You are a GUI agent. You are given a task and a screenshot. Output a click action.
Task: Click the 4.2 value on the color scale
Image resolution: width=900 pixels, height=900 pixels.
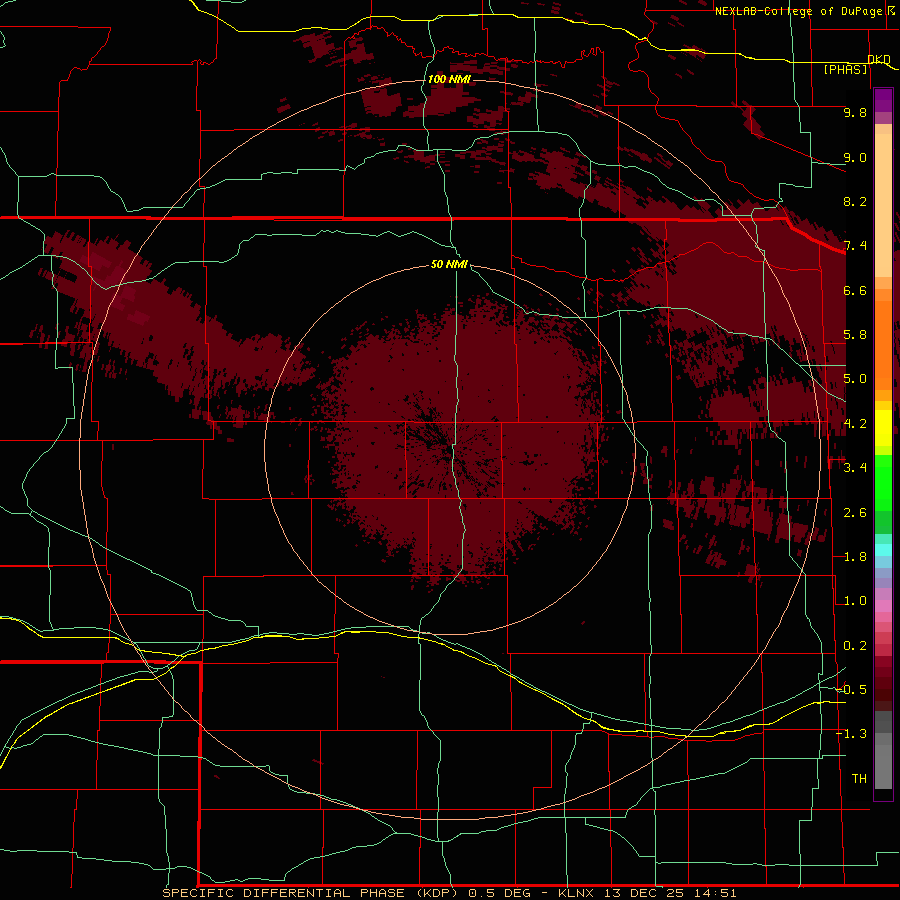pyautogui.click(x=855, y=424)
